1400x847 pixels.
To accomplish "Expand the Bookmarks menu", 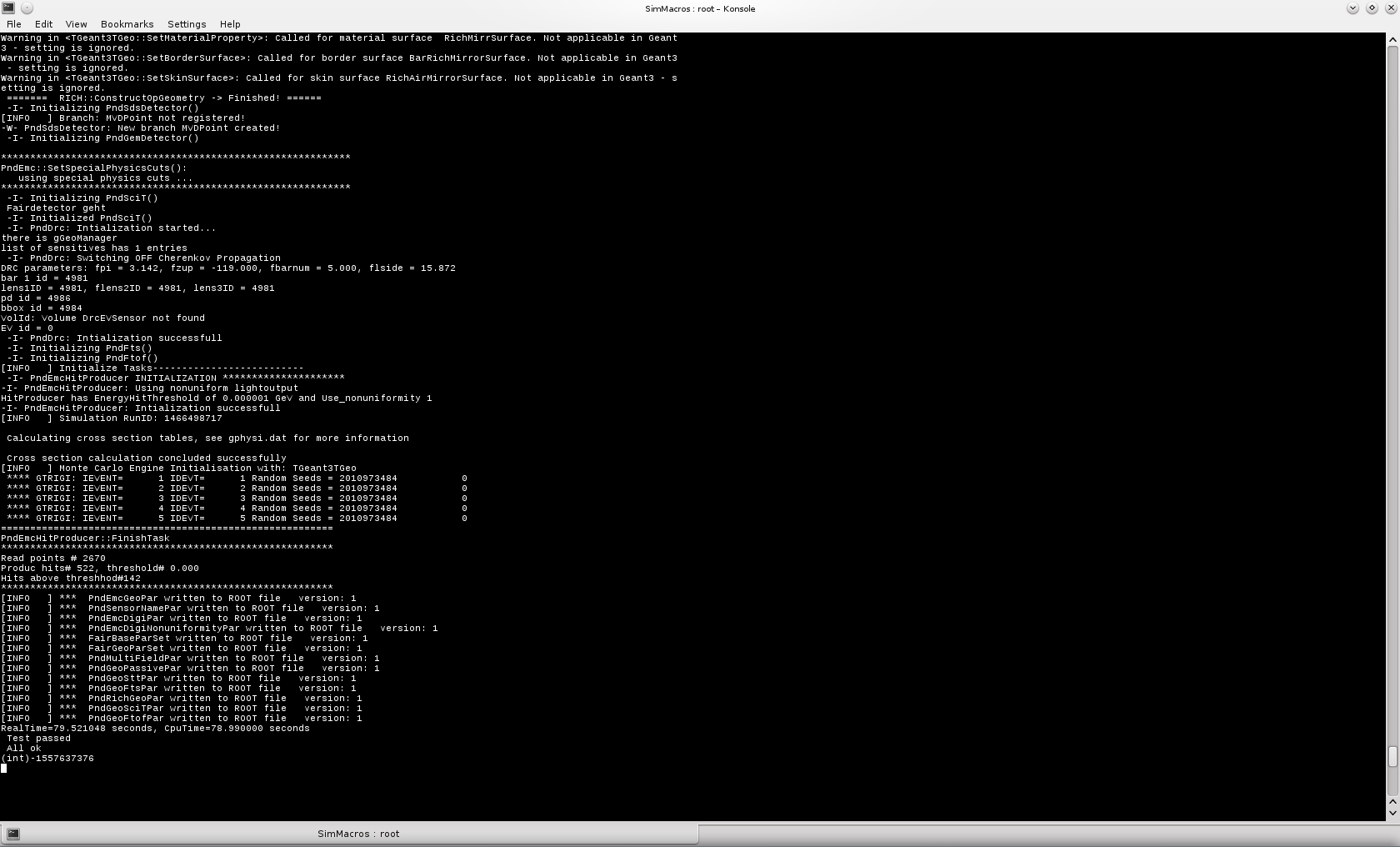I will (x=127, y=24).
